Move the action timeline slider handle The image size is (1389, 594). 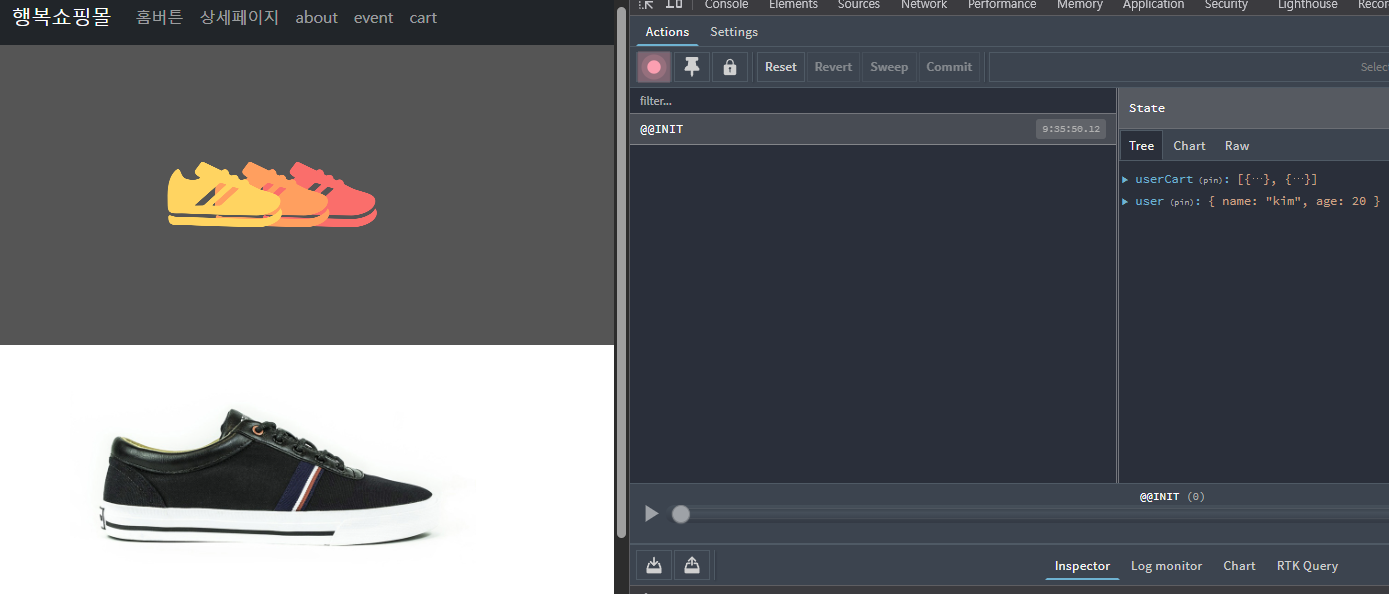(x=681, y=514)
